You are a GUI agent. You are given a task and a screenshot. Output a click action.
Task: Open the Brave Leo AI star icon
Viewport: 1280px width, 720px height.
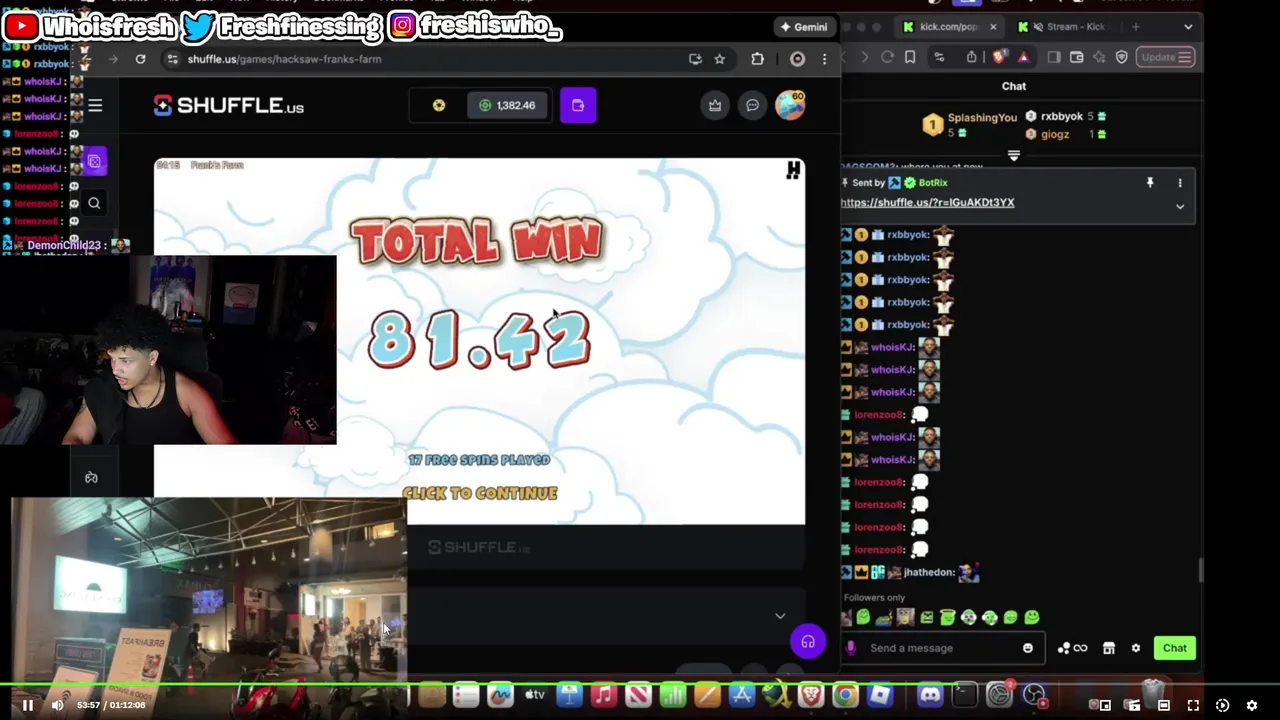tap(1099, 57)
